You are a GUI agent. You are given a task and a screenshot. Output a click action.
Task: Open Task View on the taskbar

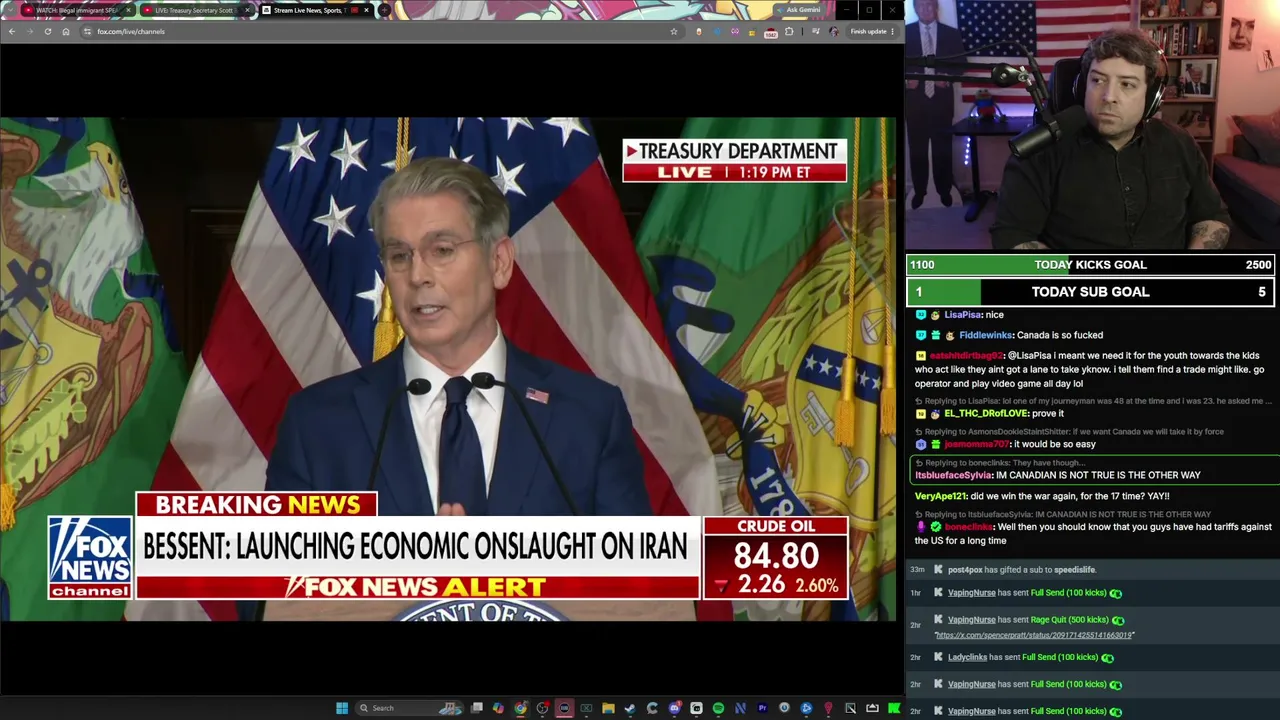[477, 708]
